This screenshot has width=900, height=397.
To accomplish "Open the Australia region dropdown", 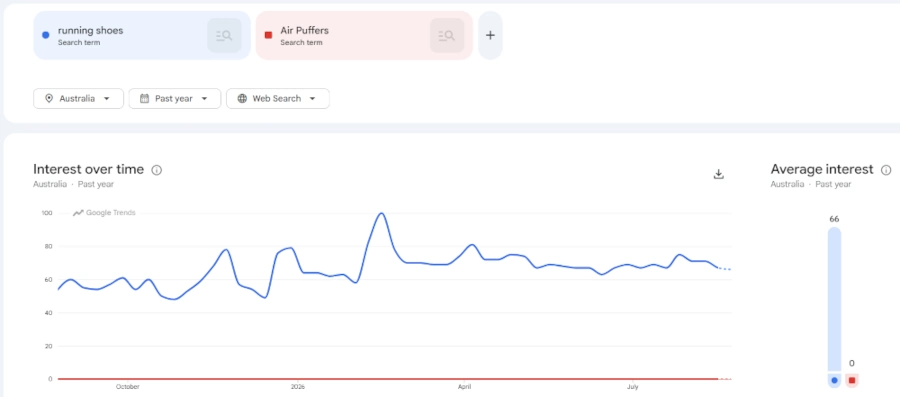I will point(79,99).
